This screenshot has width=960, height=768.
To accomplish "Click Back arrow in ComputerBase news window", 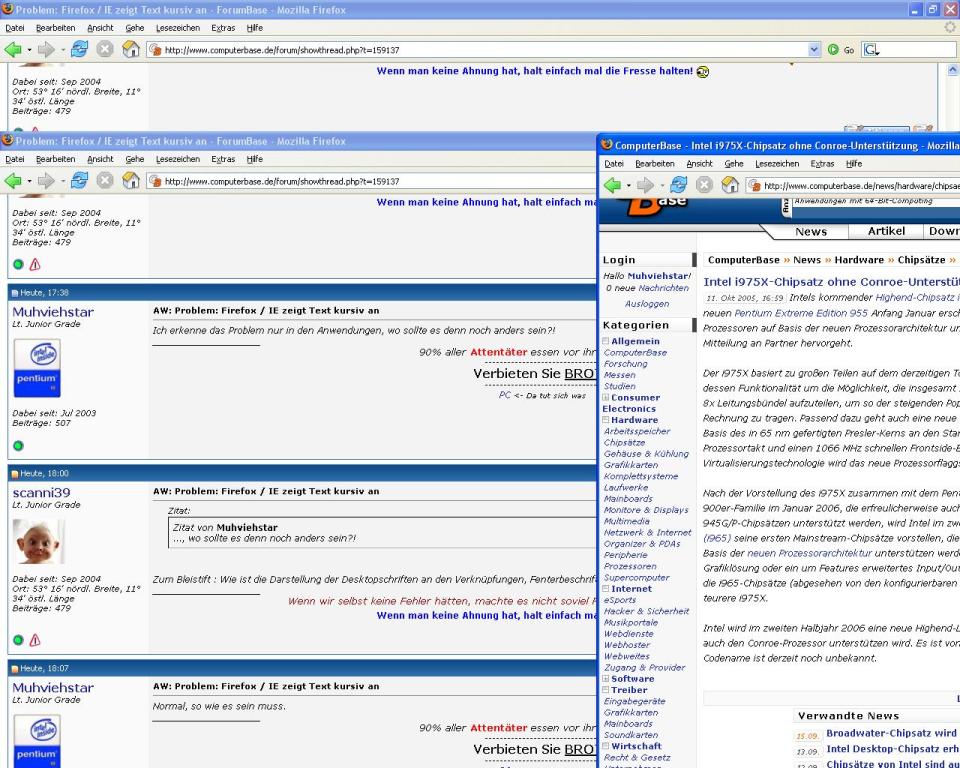I will coord(612,185).
